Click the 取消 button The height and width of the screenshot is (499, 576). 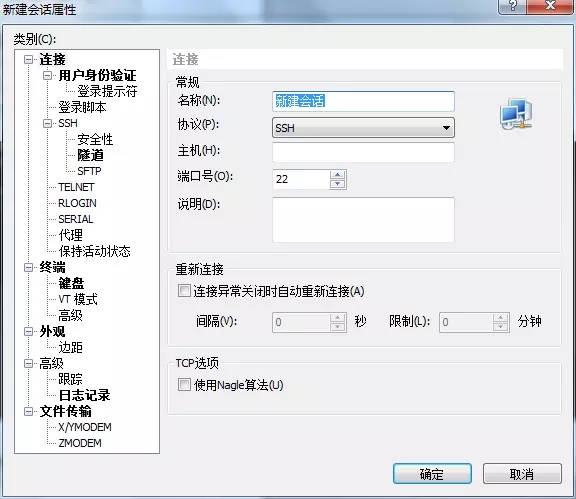click(x=522, y=474)
